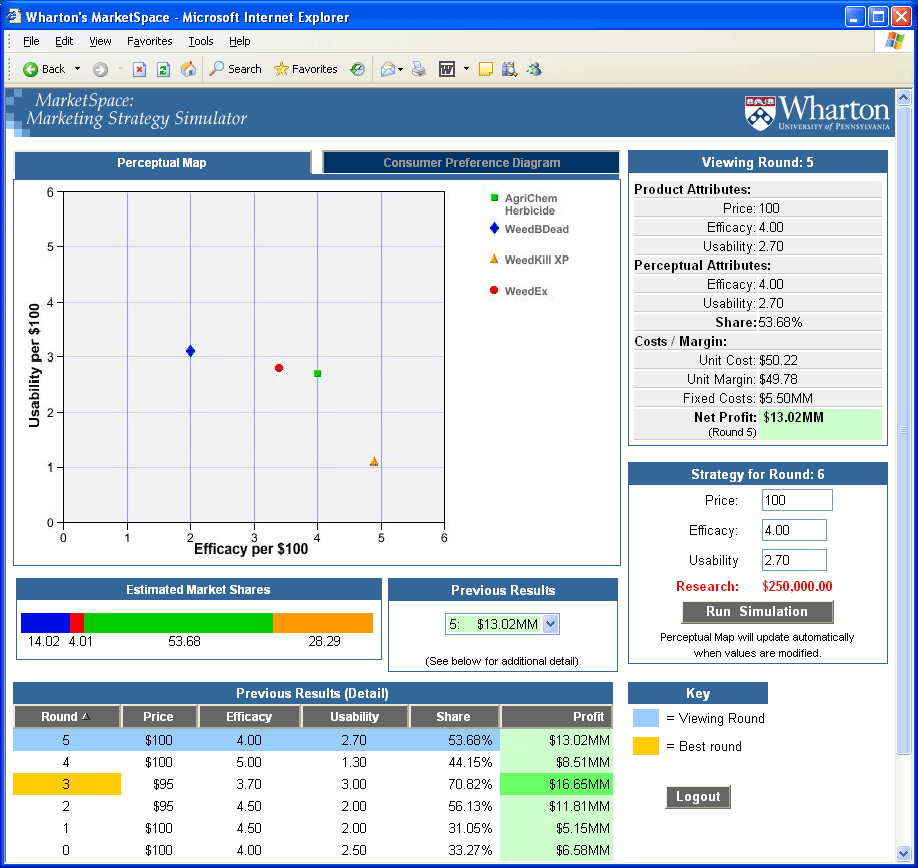
Task: Launch the Messenger toolbar icon
Action: 534,70
